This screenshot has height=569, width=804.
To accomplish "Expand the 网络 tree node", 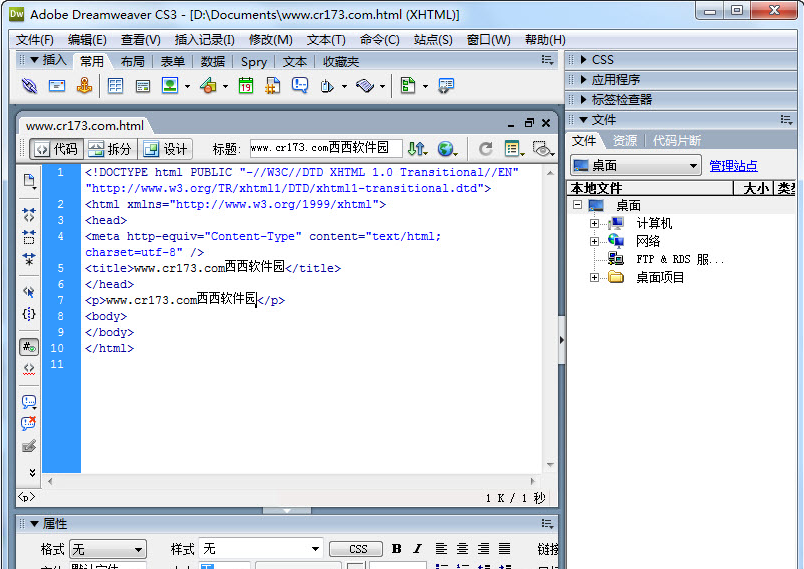I will coord(594,241).
